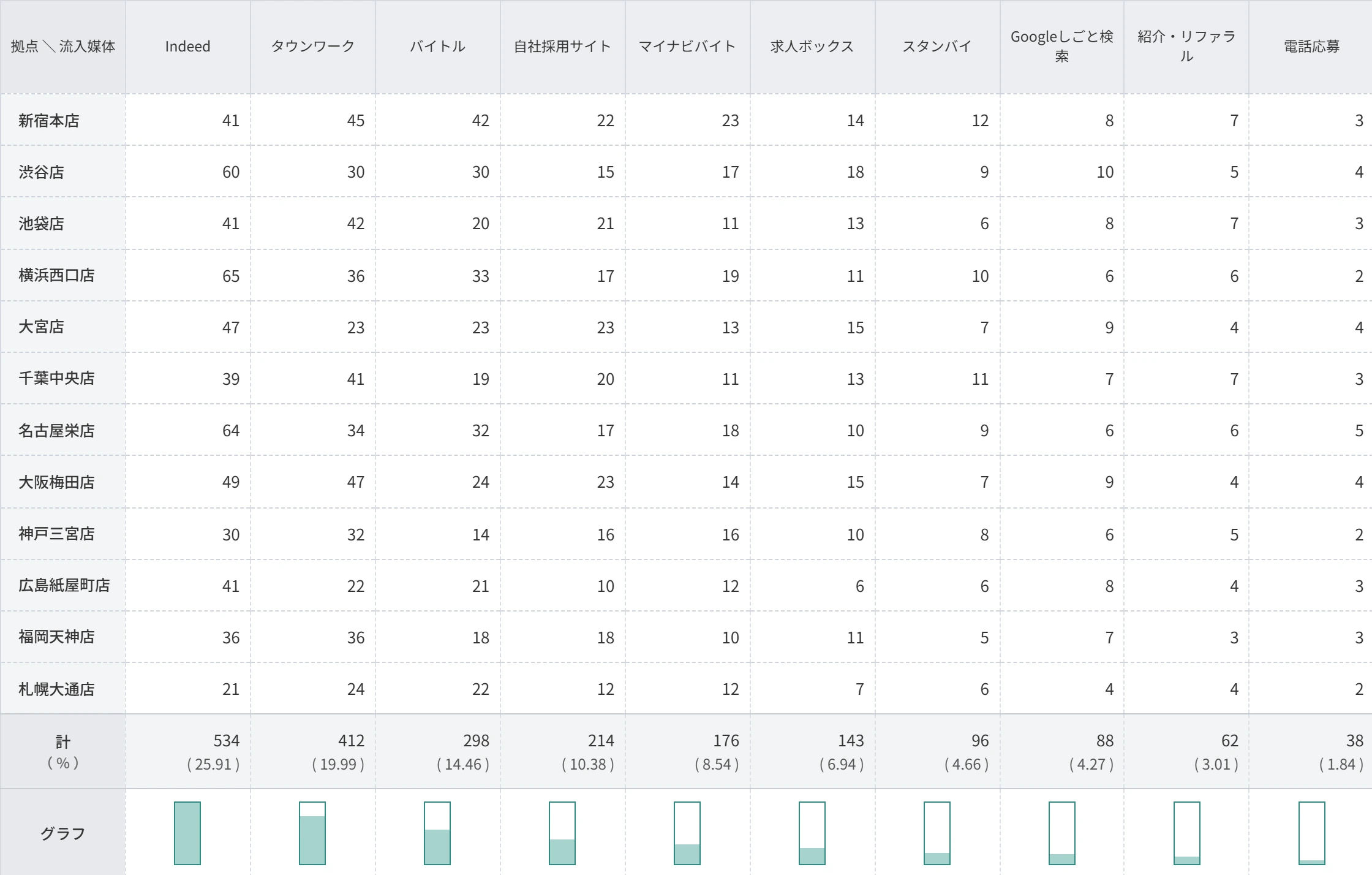Click the Indeed bar graph
The width and height of the screenshot is (1372, 875).
(x=187, y=833)
